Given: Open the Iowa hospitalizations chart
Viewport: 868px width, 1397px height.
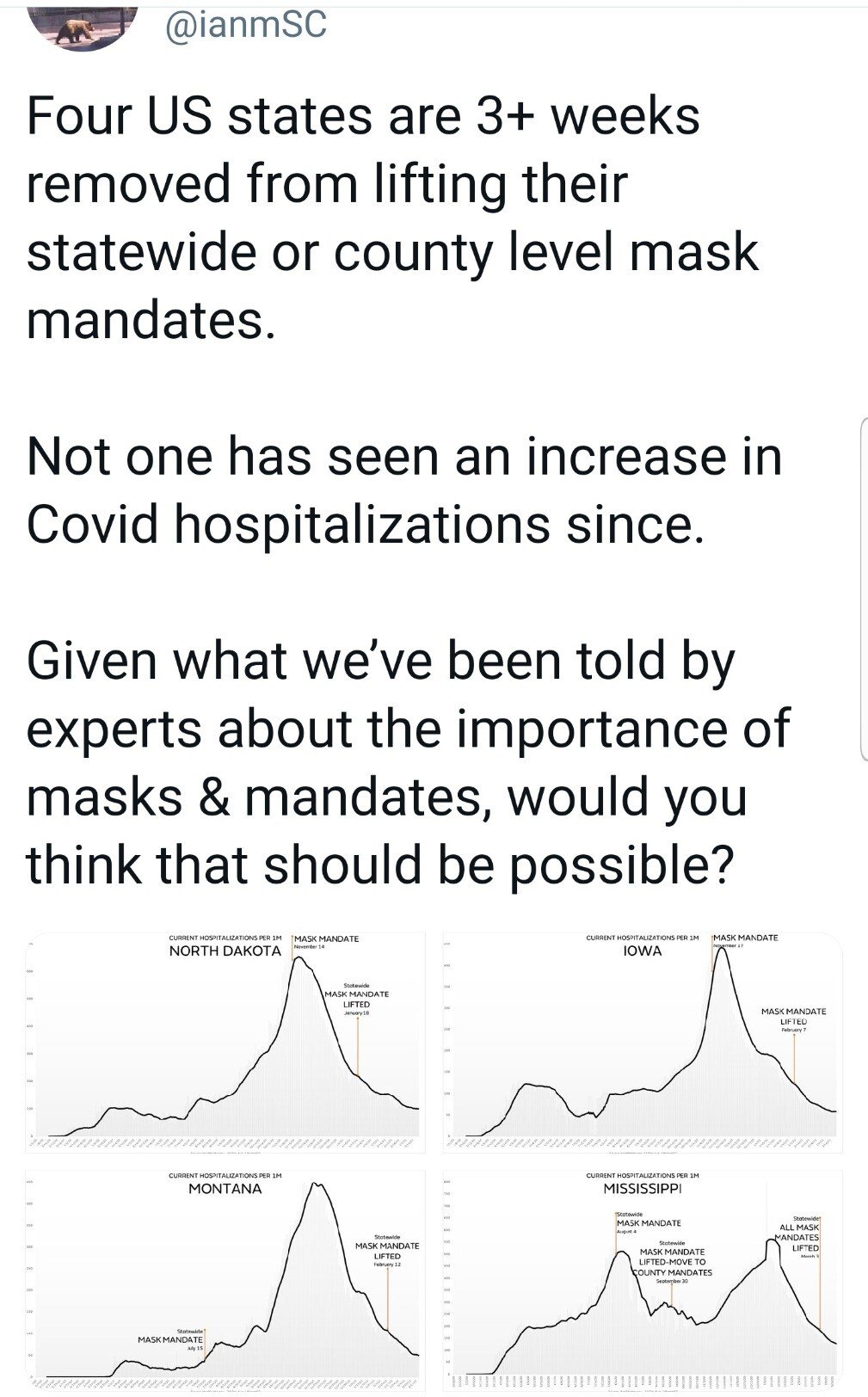Looking at the screenshot, I should [642, 1042].
